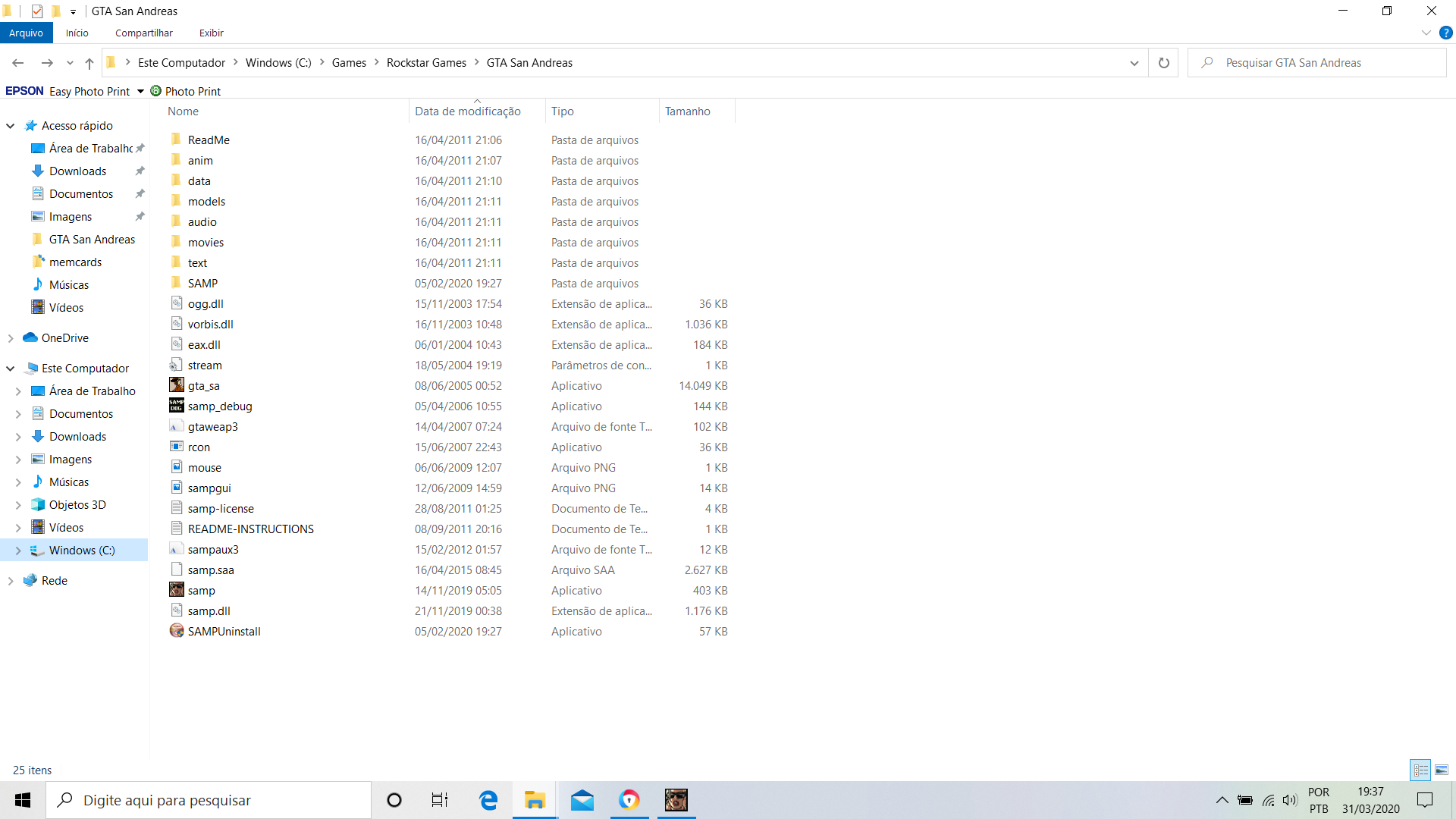Switch to large icons view layout
The image size is (1456, 819).
(1442, 770)
